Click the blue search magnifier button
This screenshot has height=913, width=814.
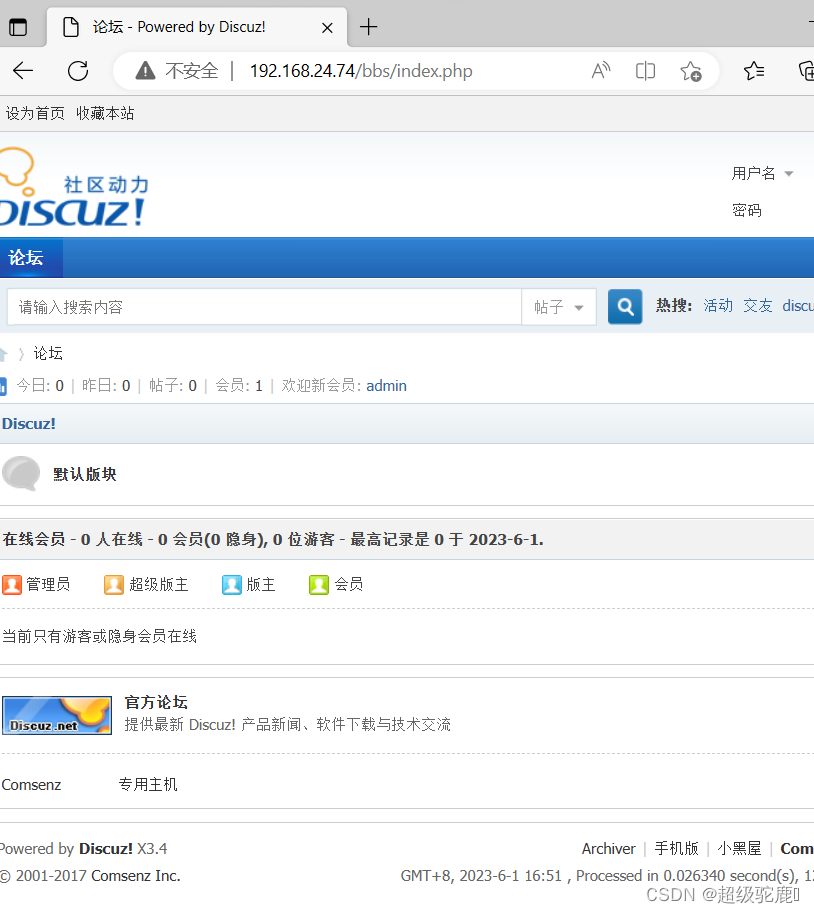click(x=625, y=306)
